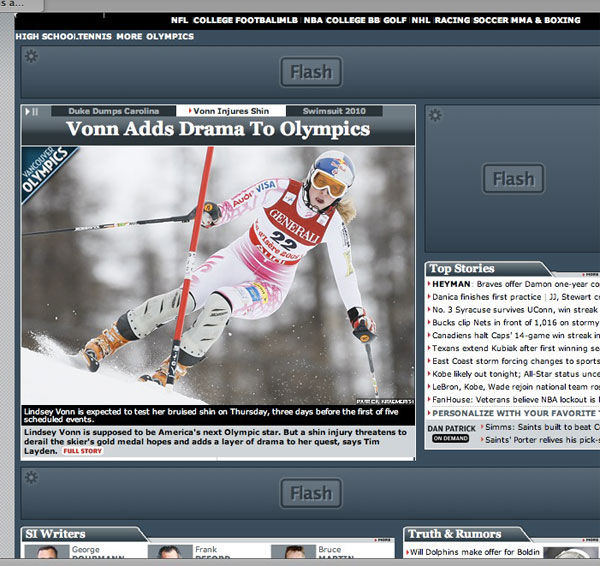
Task: Open LeBron, Kobe, Wade rejoin national team story
Action: tap(514, 387)
